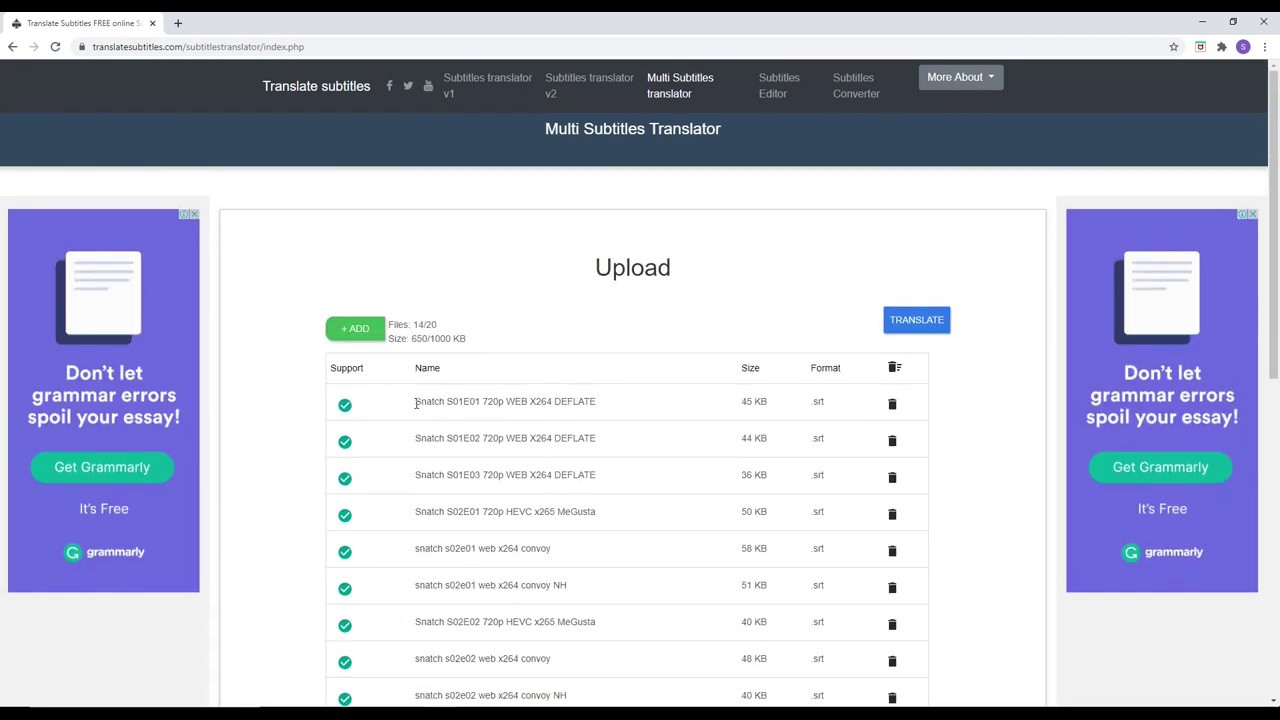Click the Name column header
The image size is (1280, 720).
[427, 368]
